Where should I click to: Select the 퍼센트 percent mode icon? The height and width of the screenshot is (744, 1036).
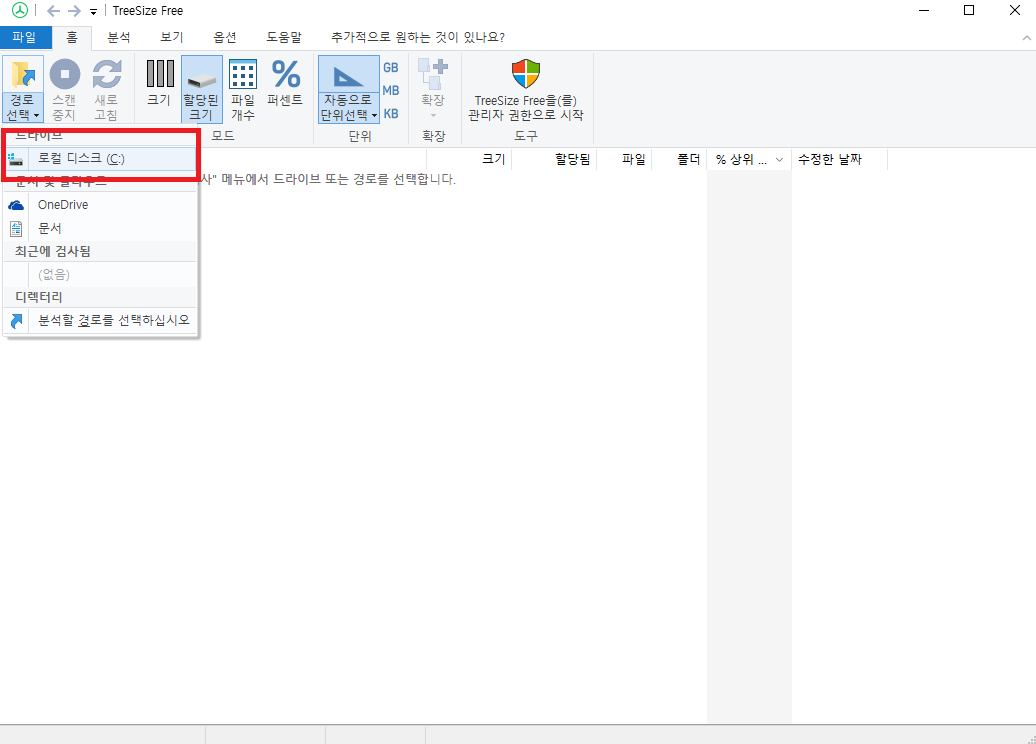click(286, 74)
